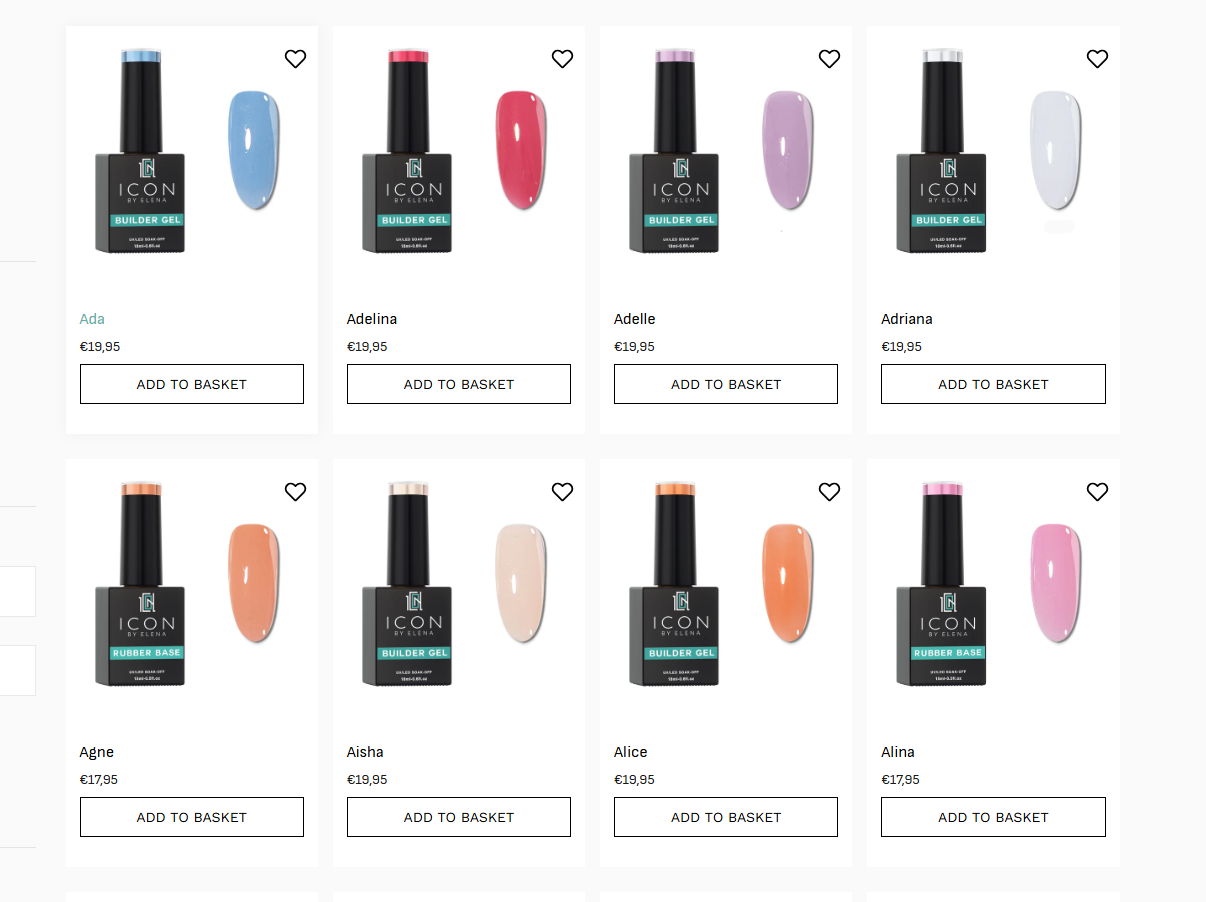View the red Adelina nail swatch
The width and height of the screenshot is (1206, 902).
click(521, 150)
